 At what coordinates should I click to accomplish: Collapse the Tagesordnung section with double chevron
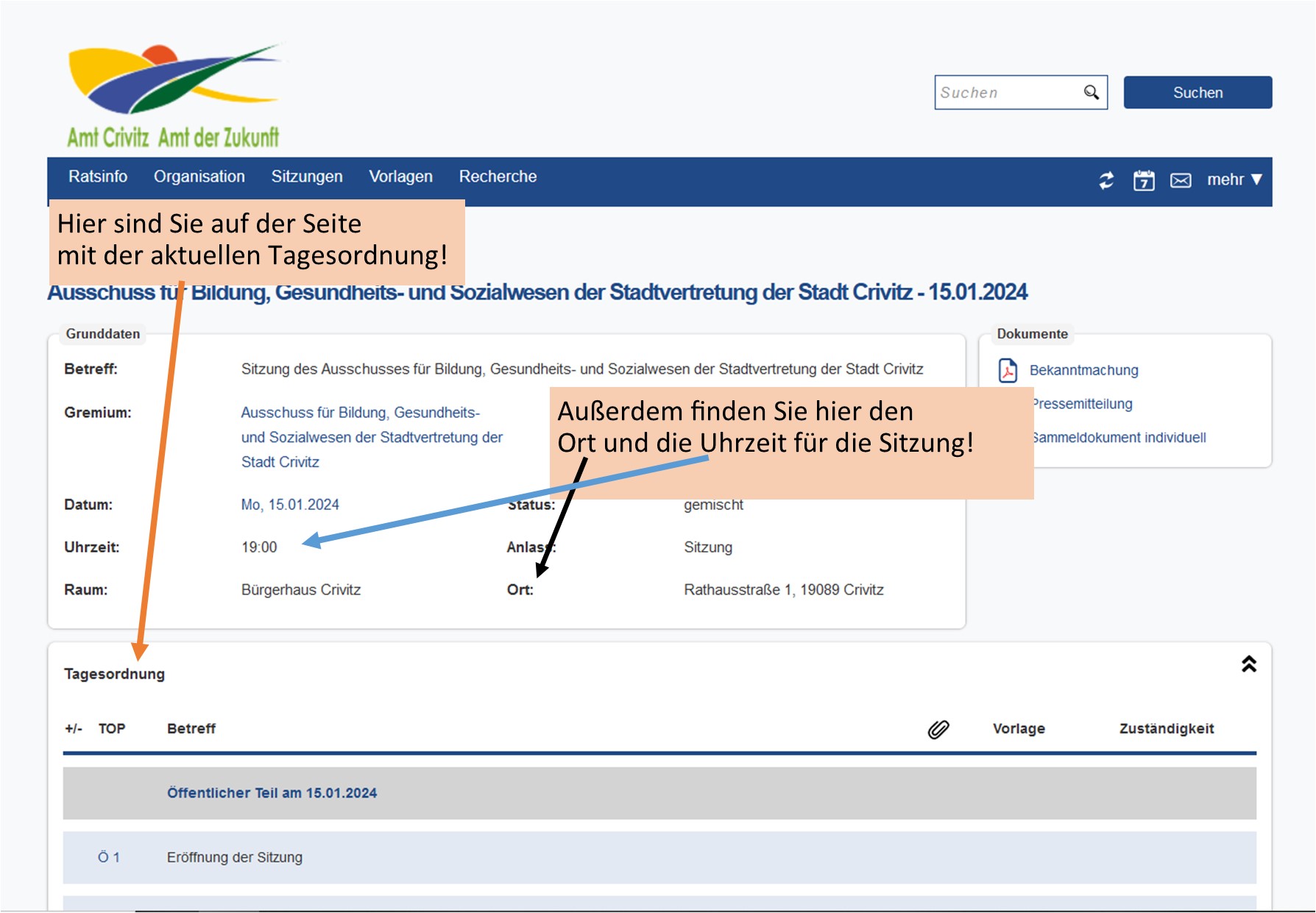pyautogui.click(x=1248, y=664)
